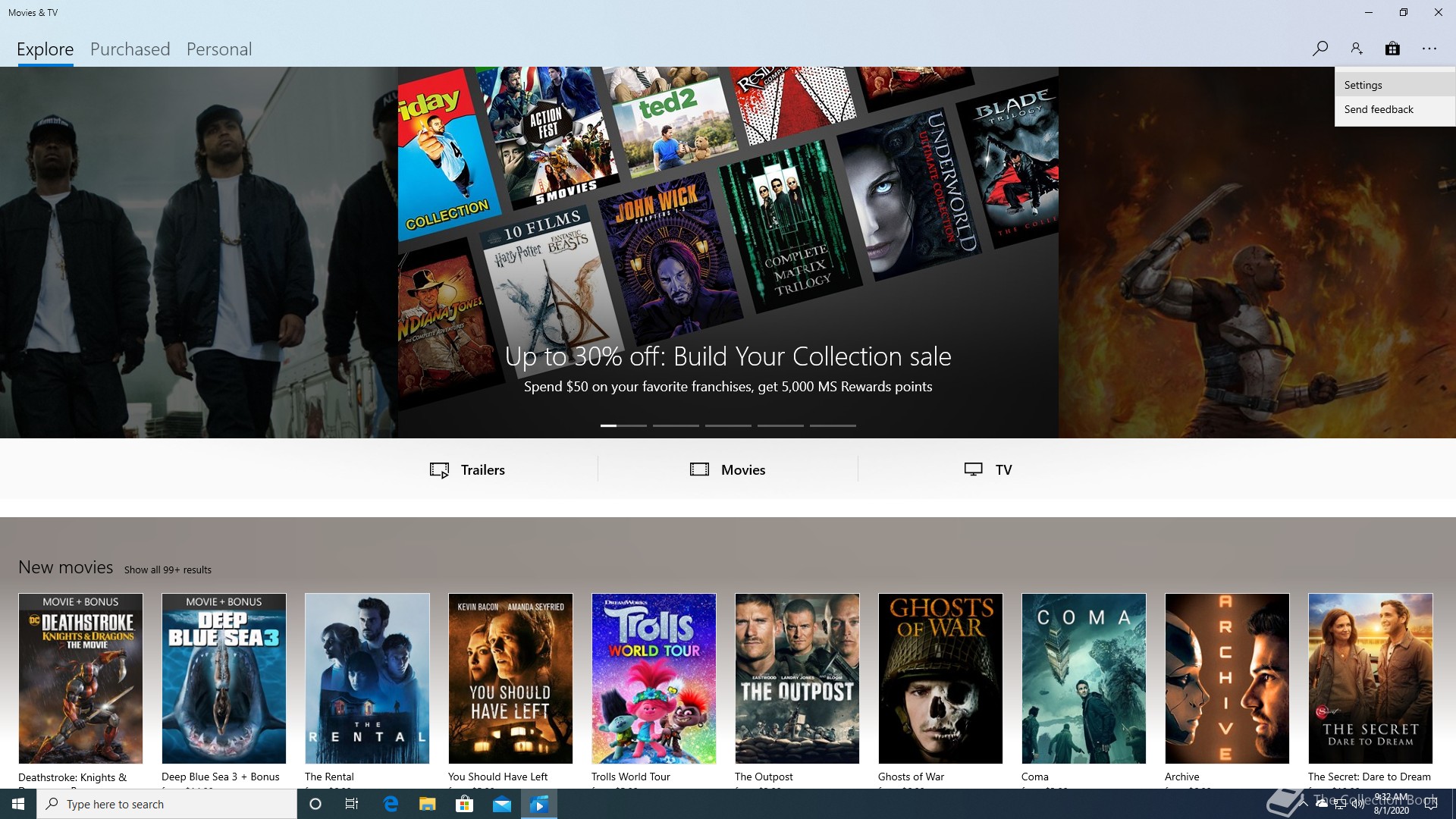Click the You Should Have Left title text

pos(497,777)
